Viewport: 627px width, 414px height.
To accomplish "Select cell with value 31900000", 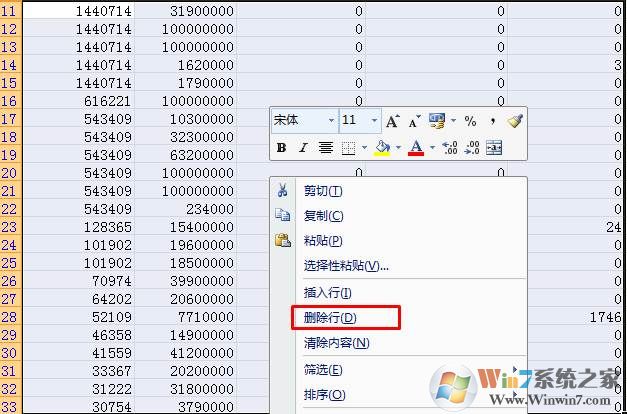I will [186, 11].
